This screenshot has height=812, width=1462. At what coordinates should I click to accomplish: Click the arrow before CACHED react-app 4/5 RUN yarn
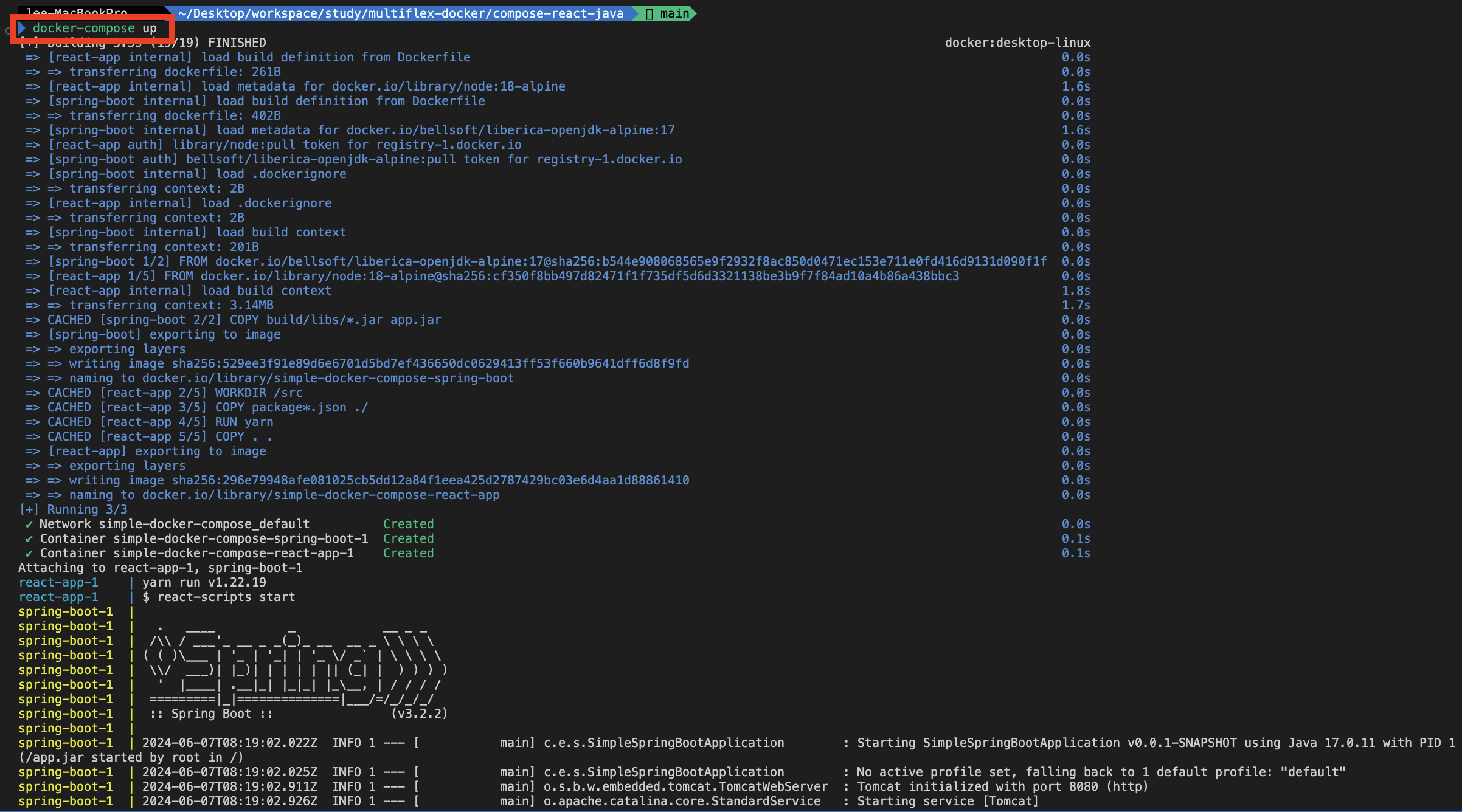coord(32,422)
